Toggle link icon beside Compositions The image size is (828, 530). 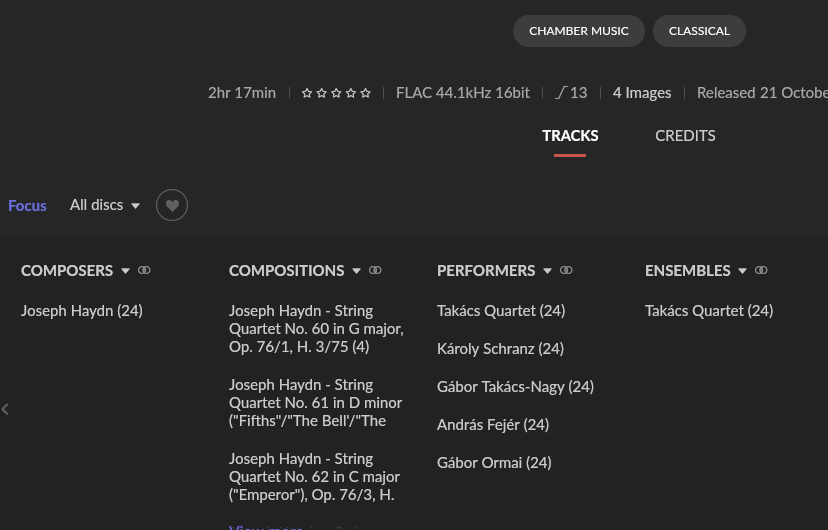pyautogui.click(x=375, y=270)
